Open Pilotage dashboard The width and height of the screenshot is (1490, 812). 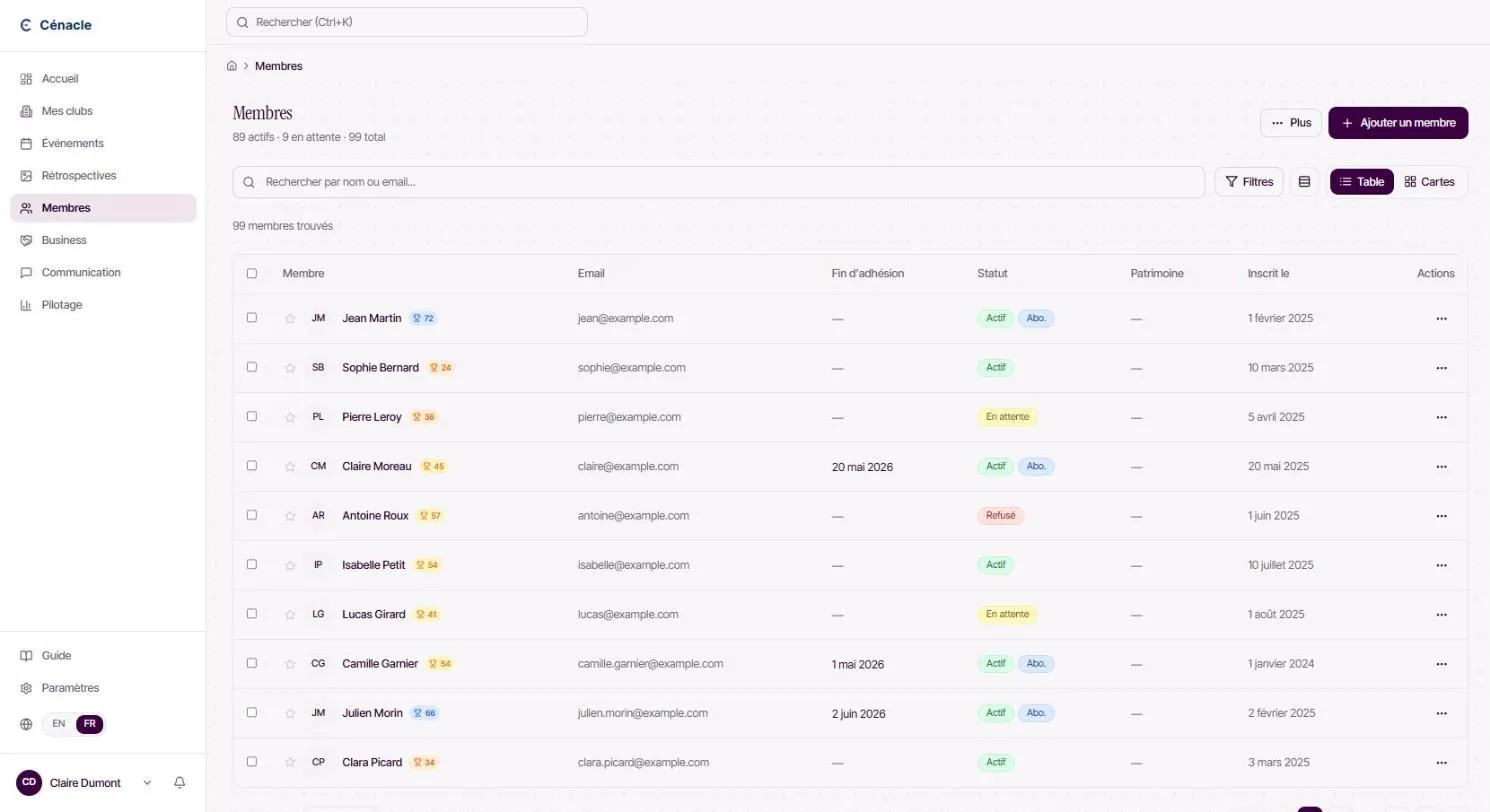pyautogui.click(x=103, y=305)
